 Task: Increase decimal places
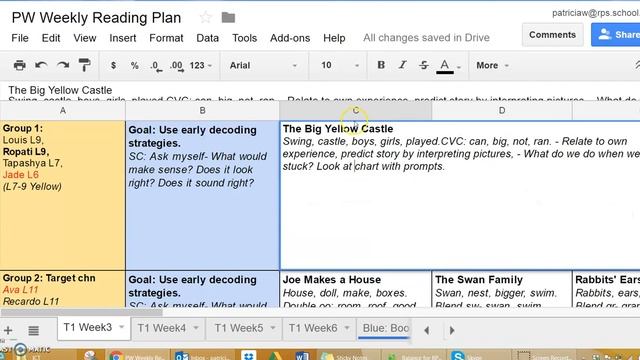[x=177, y=66]
